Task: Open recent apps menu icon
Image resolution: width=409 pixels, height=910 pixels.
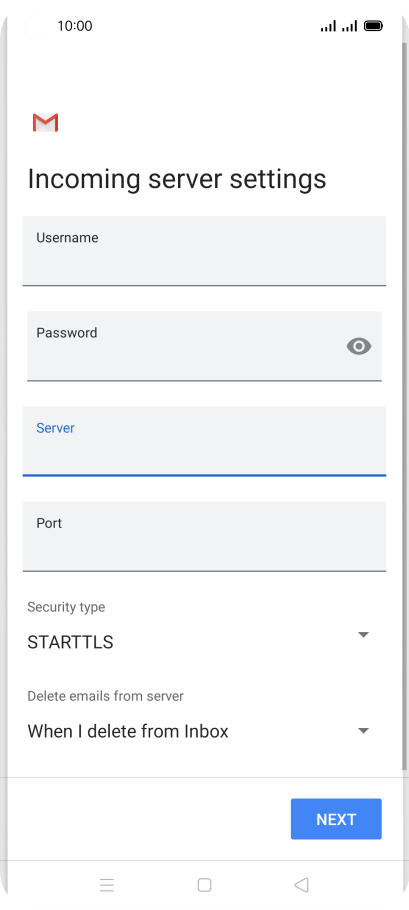Action: click(x=107, y=884)
